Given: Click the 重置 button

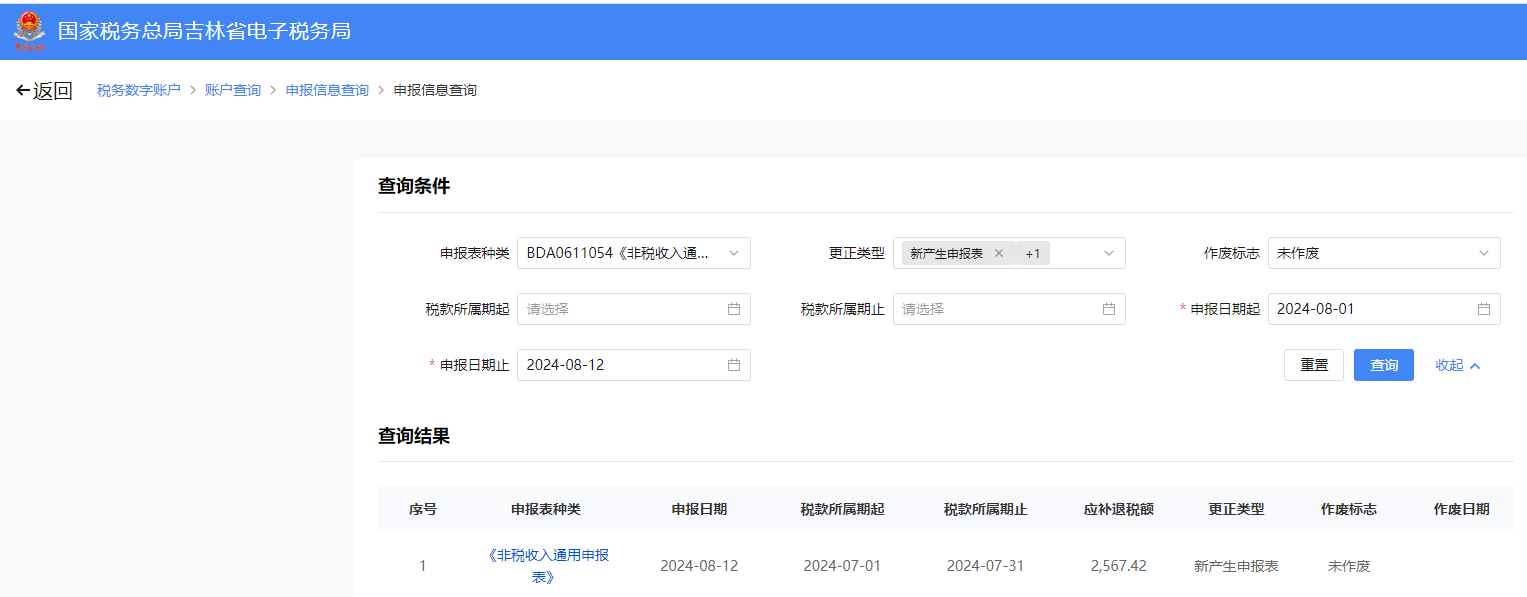Looking at the screenshot, I should click(x=1314, y=365).
